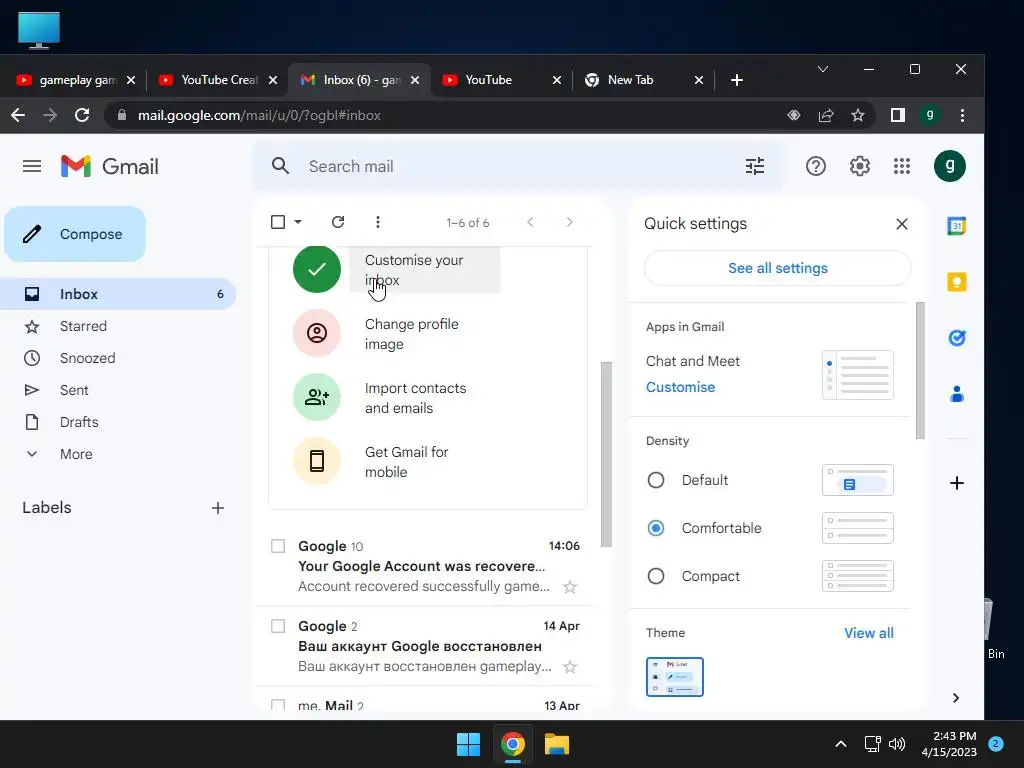Click the green Customise your inbox checkmark
This screenshot has width=1024, height=768.
point(317,269)
